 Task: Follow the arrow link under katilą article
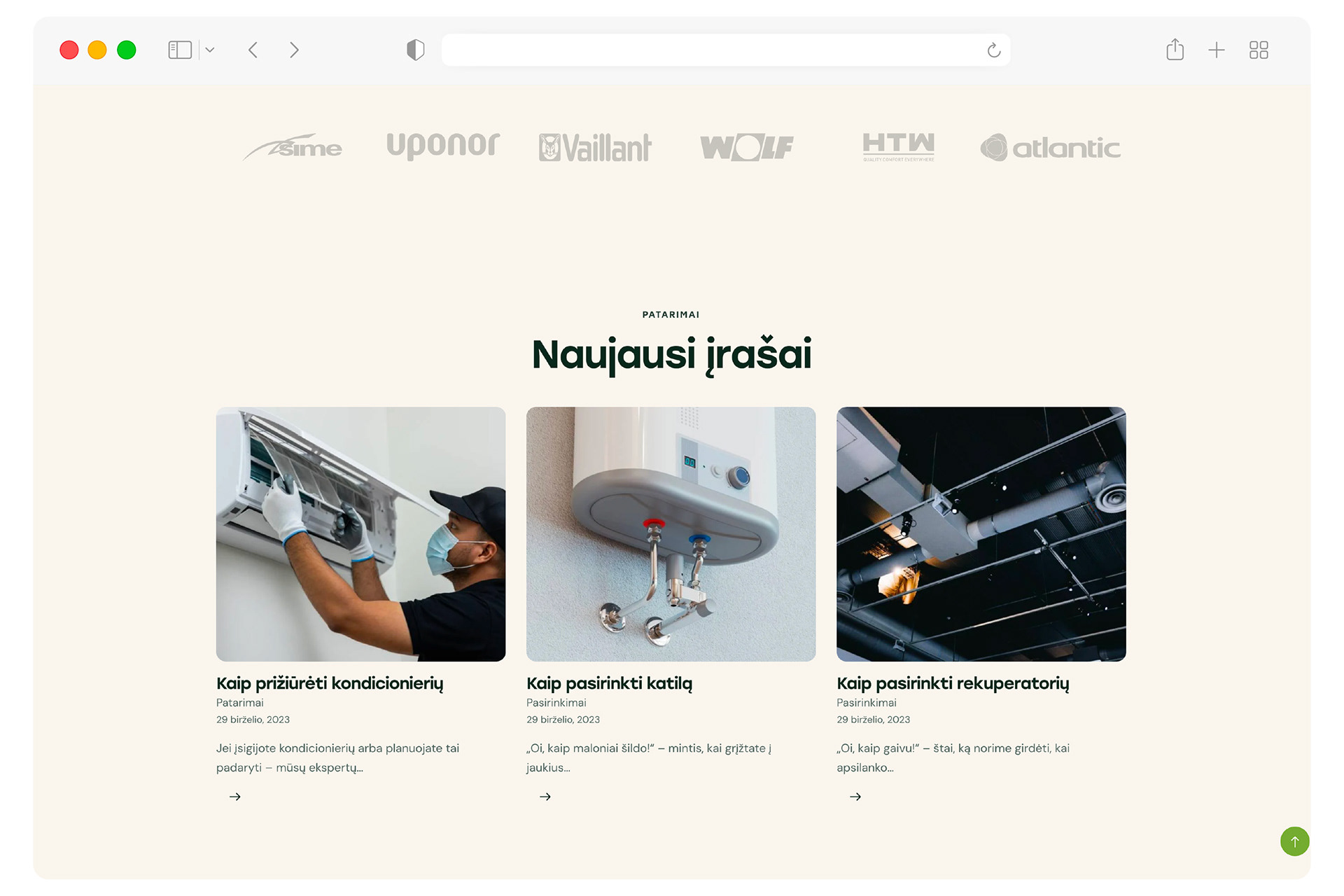545,797
